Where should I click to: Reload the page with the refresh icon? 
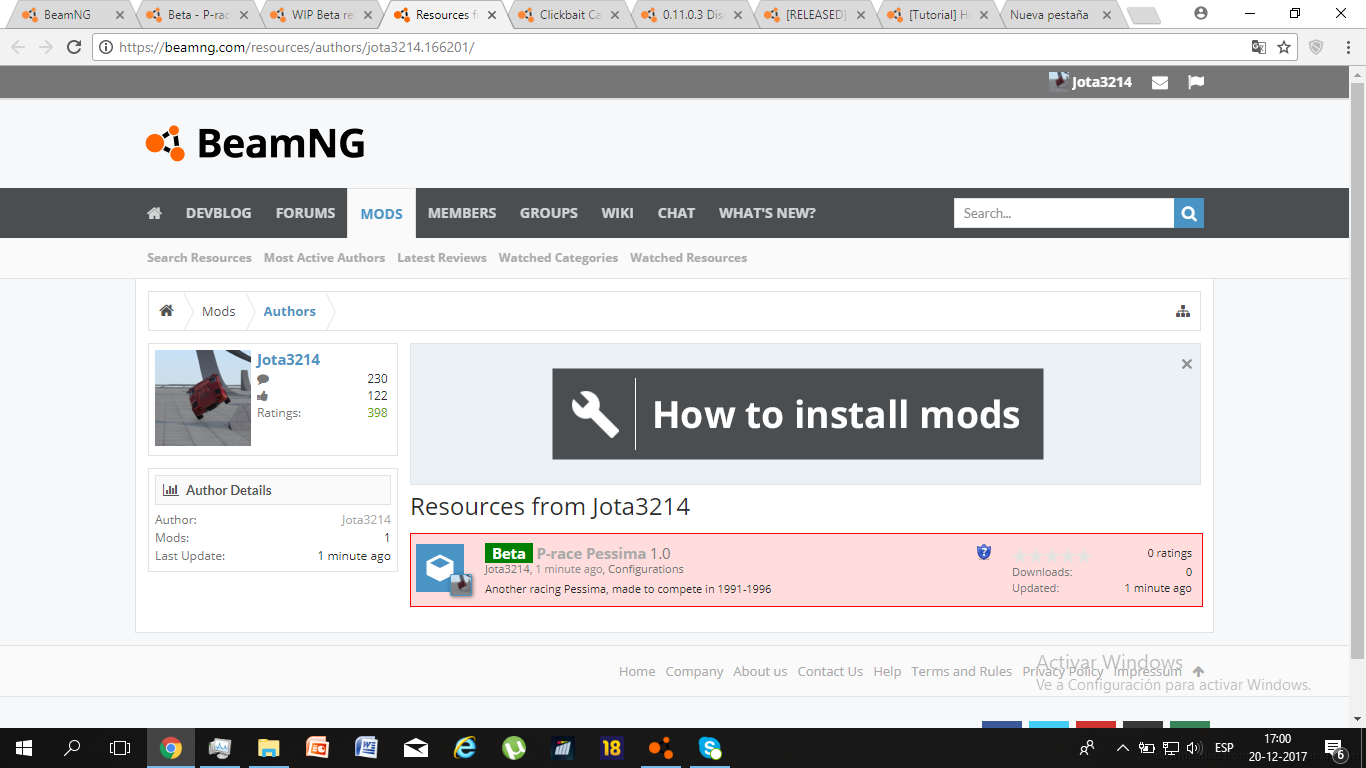74,47
